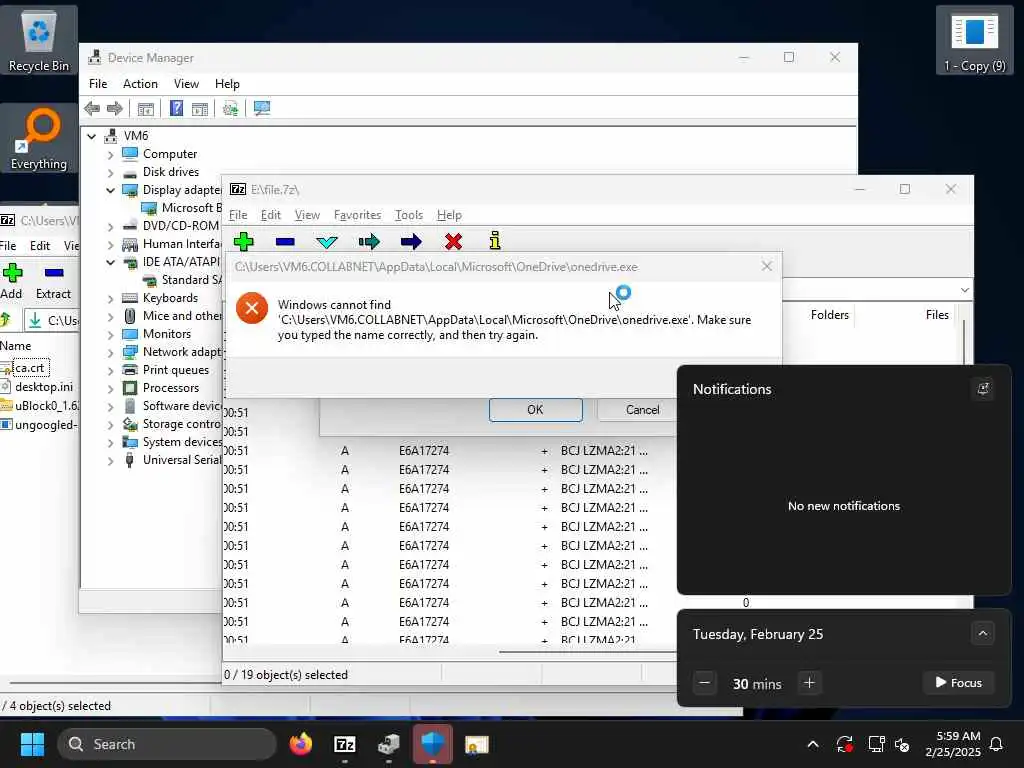1024x768 pixels.
Task: Click the 7-Zip Add green plus icon in E:\file.7z window
Action: [x=244, y=242]
